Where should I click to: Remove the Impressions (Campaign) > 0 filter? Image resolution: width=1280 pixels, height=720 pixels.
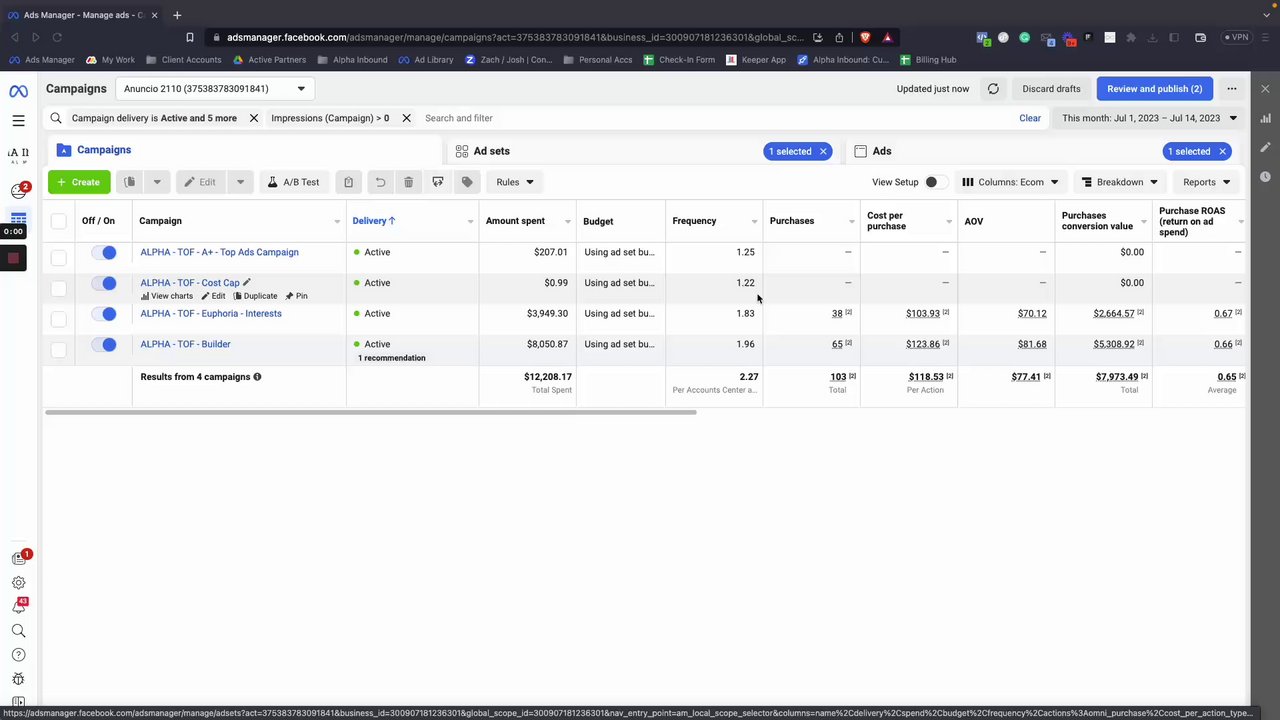click(x=406, y=118)
